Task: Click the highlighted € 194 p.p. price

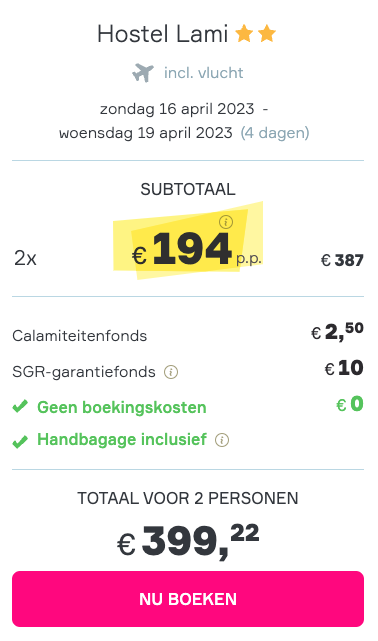Action: [196, 249]
